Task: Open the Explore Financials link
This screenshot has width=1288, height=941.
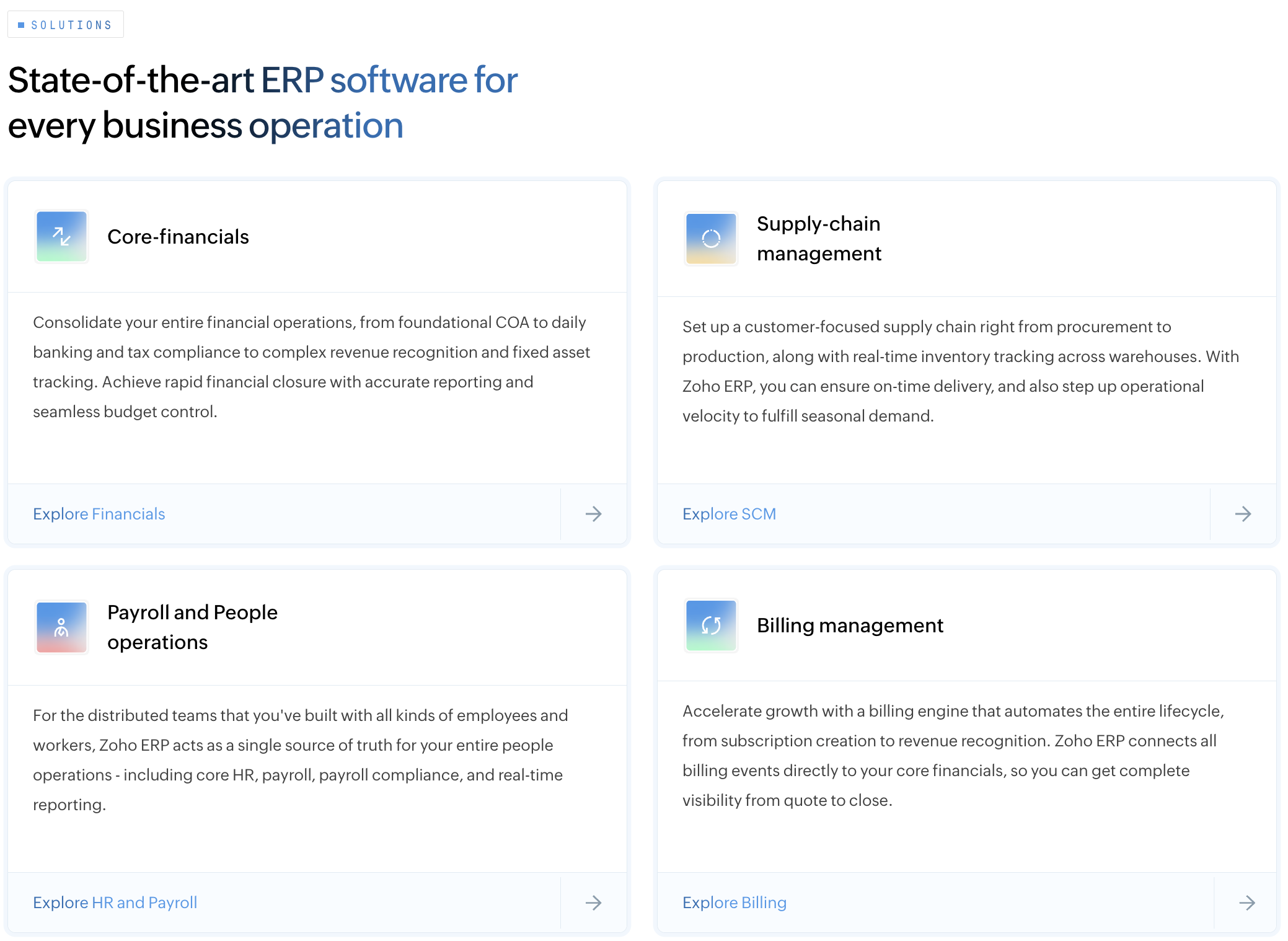Action: [99, 514]
